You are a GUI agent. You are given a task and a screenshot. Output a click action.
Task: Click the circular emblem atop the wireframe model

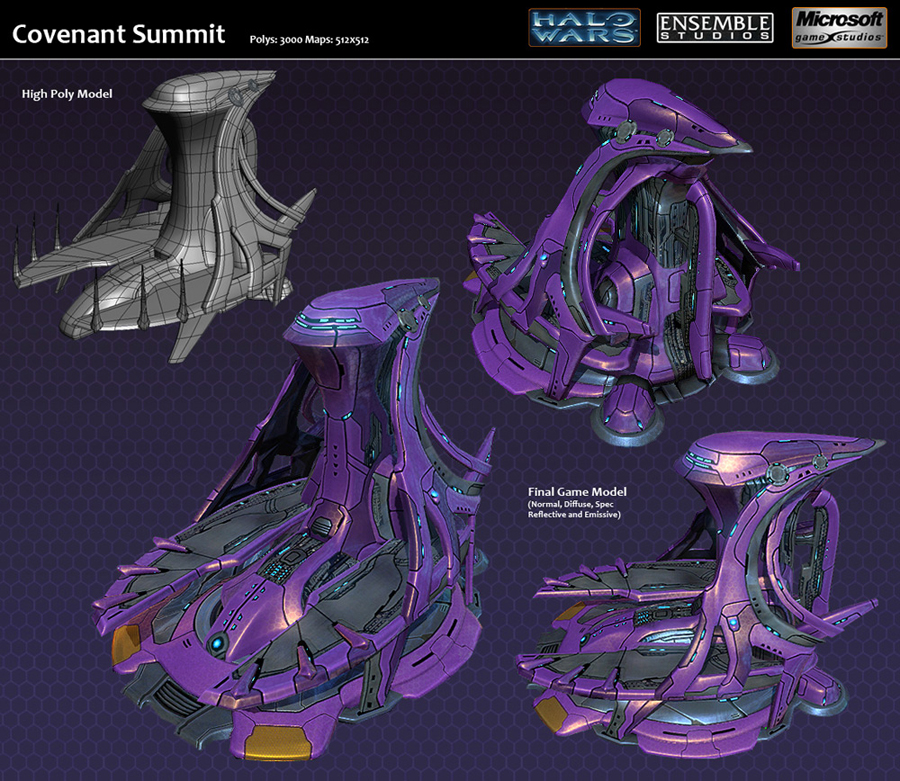pos(236,96)
